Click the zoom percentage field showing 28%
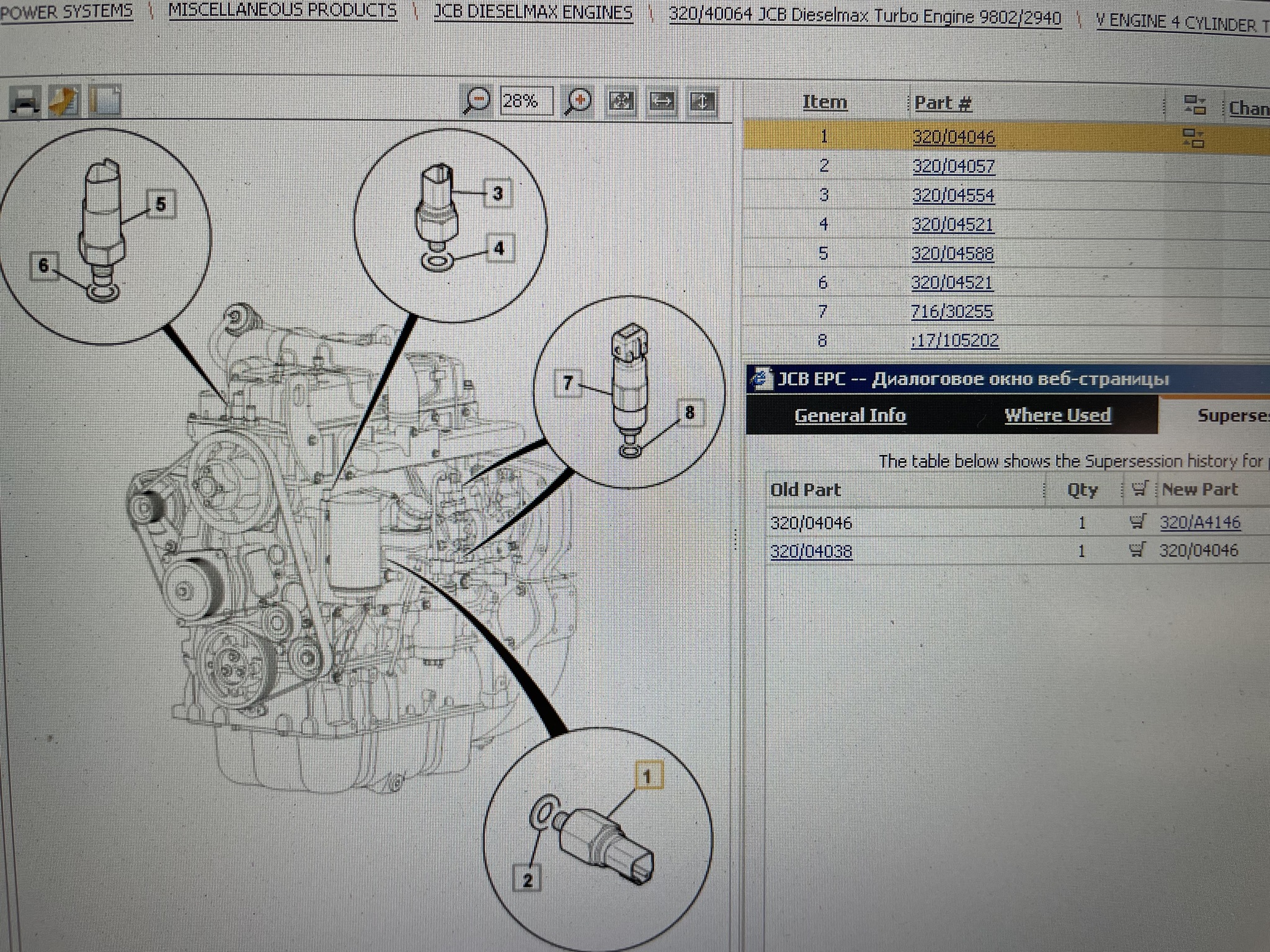1270x952 pixels. coord(526,101)
